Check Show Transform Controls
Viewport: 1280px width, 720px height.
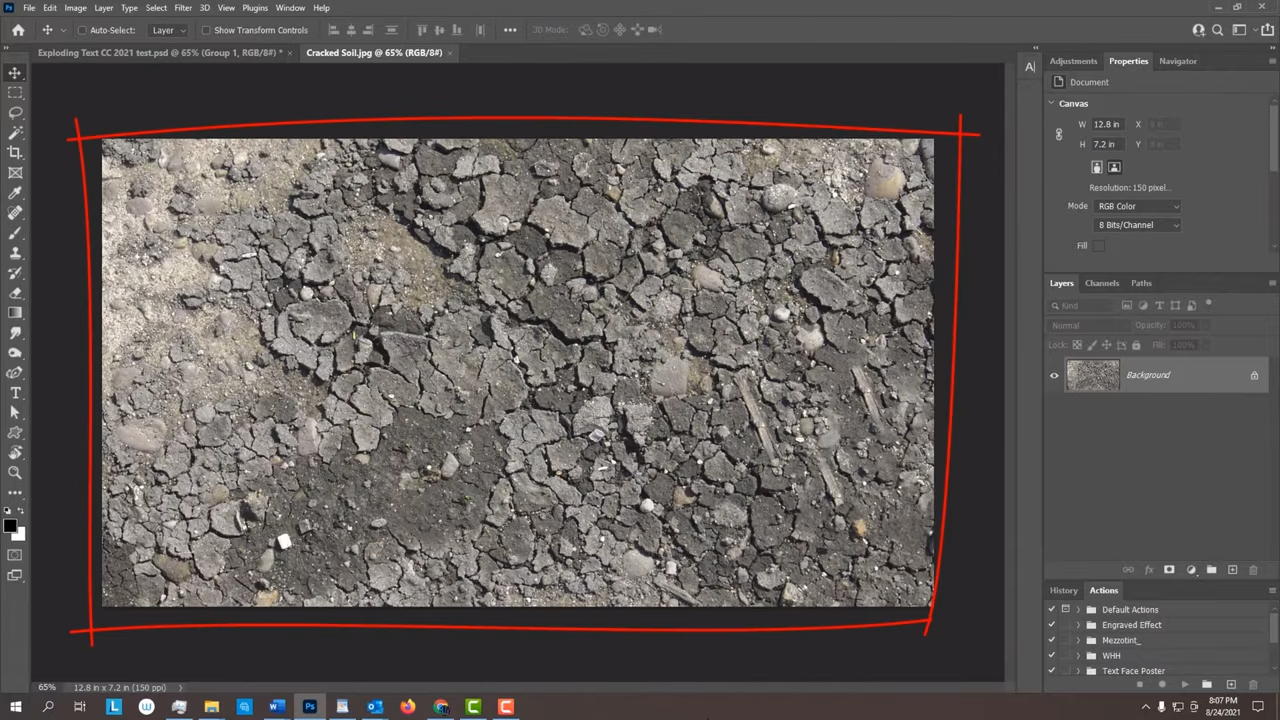coord(207,29)
